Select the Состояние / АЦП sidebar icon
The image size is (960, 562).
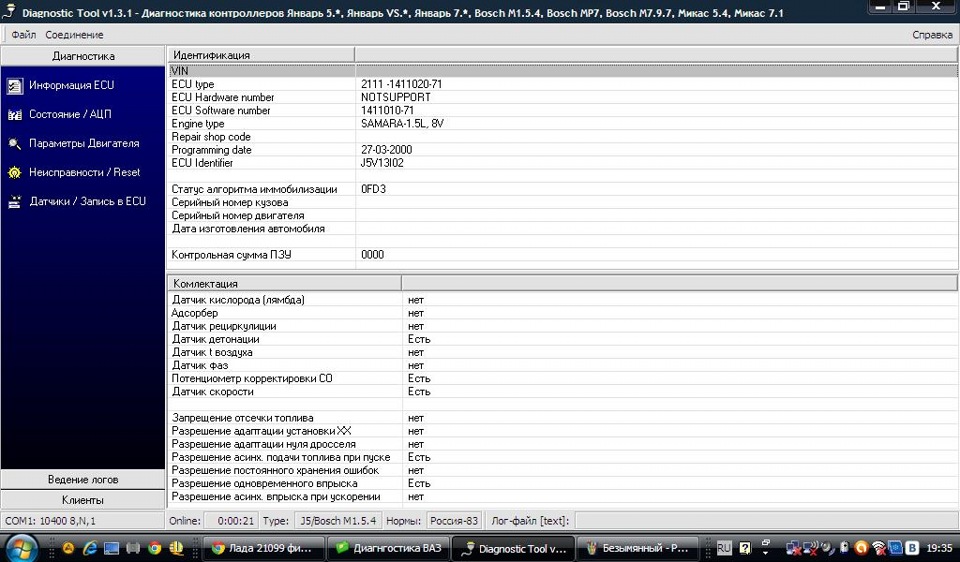[15, 114]
